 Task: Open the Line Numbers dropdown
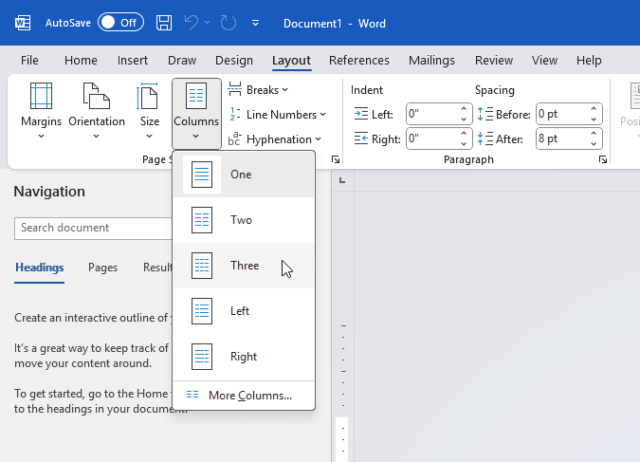[x=277, y=115]
